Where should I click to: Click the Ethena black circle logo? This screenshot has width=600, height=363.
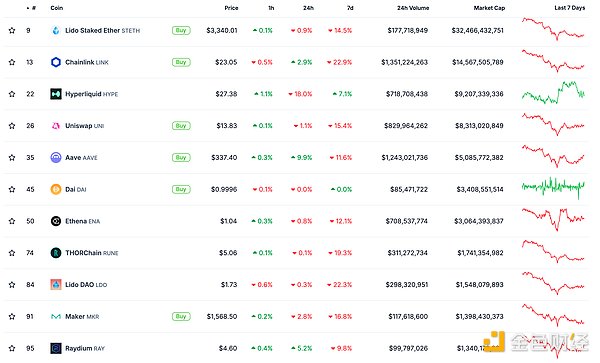[x=56, y=221]
